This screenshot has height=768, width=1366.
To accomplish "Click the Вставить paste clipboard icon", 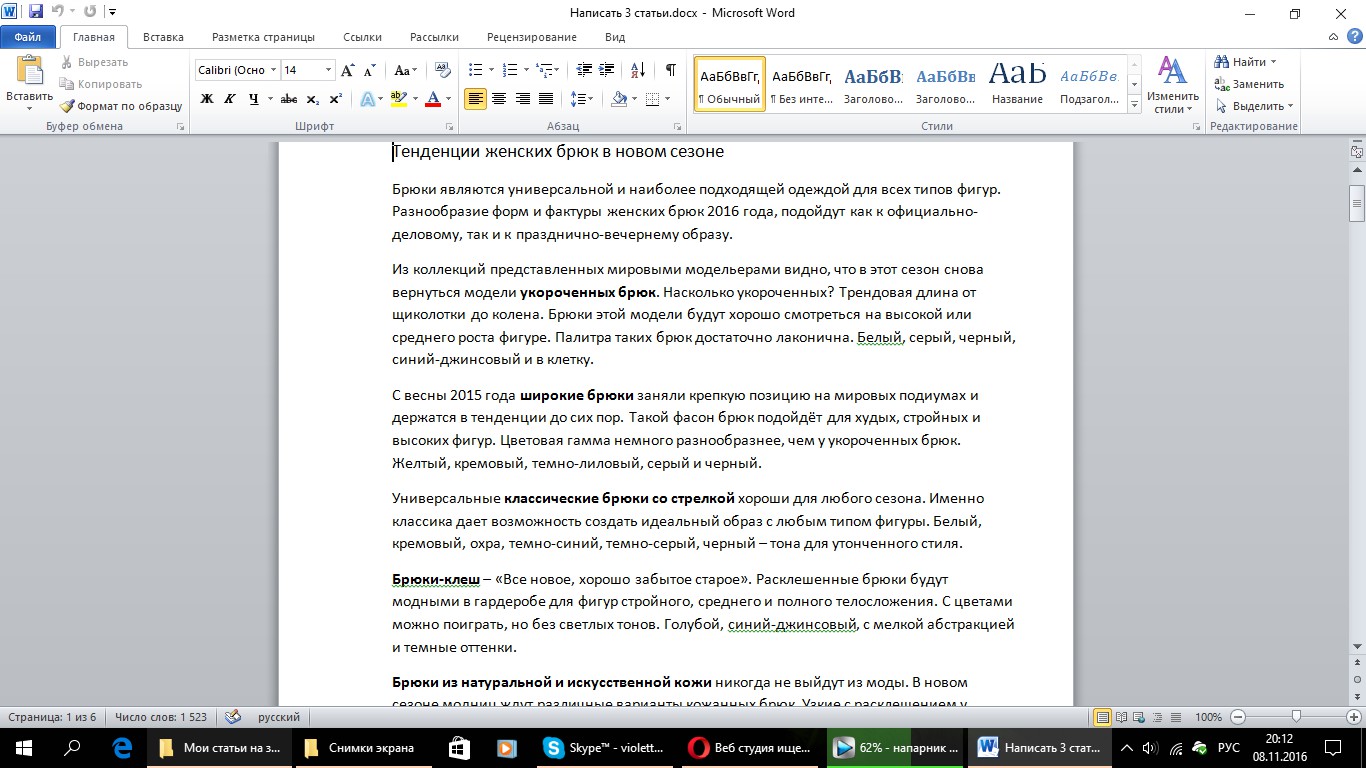I will pos(29,71).
